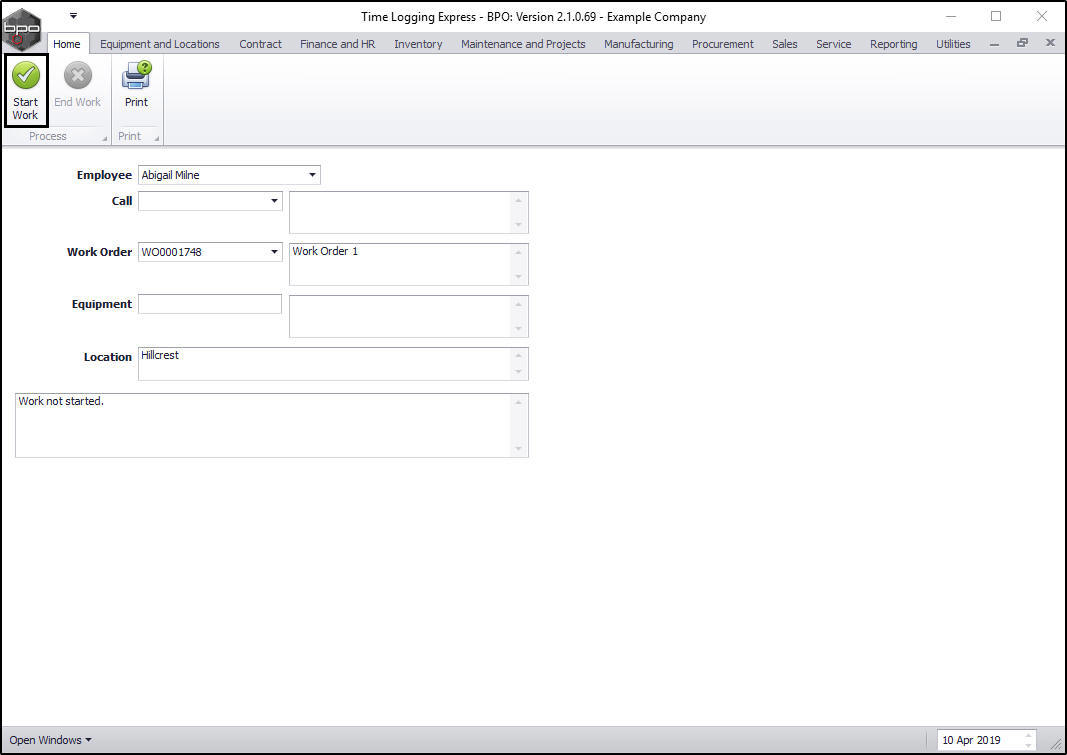1067x755 pixels.
Task: Open the Employee dropdown showing Abigail Milne
Action: point(312,175)
